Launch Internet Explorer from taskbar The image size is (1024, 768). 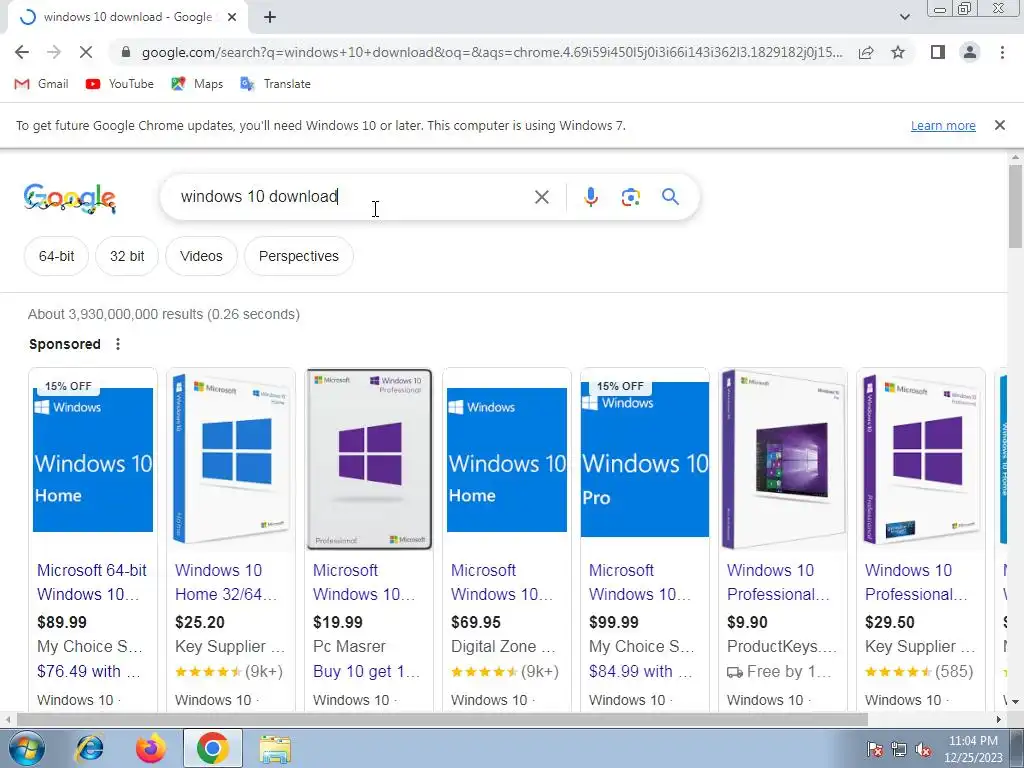89,748
